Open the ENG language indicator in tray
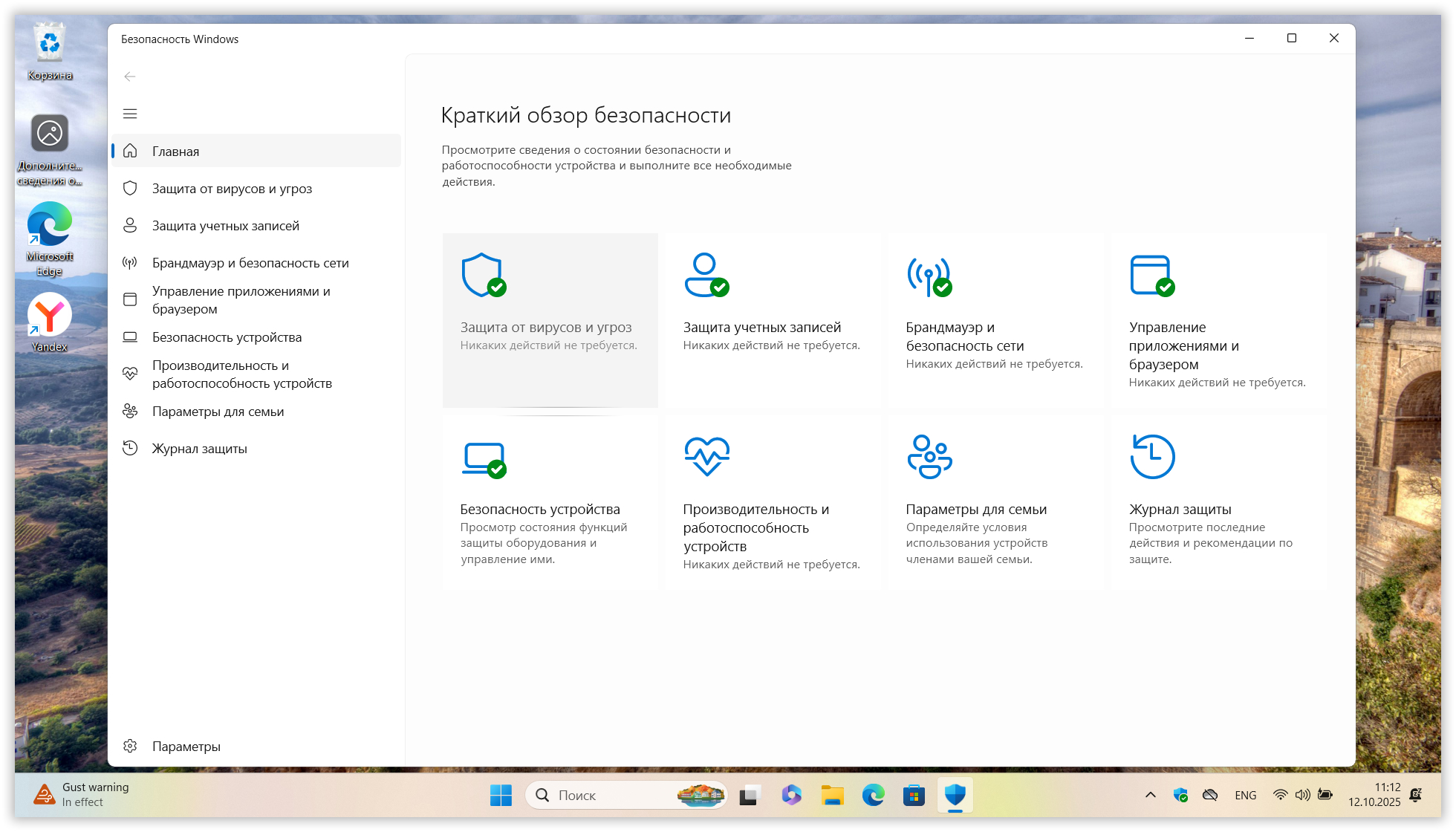Screen dimensions: 1456x832 click(1245, 796)
